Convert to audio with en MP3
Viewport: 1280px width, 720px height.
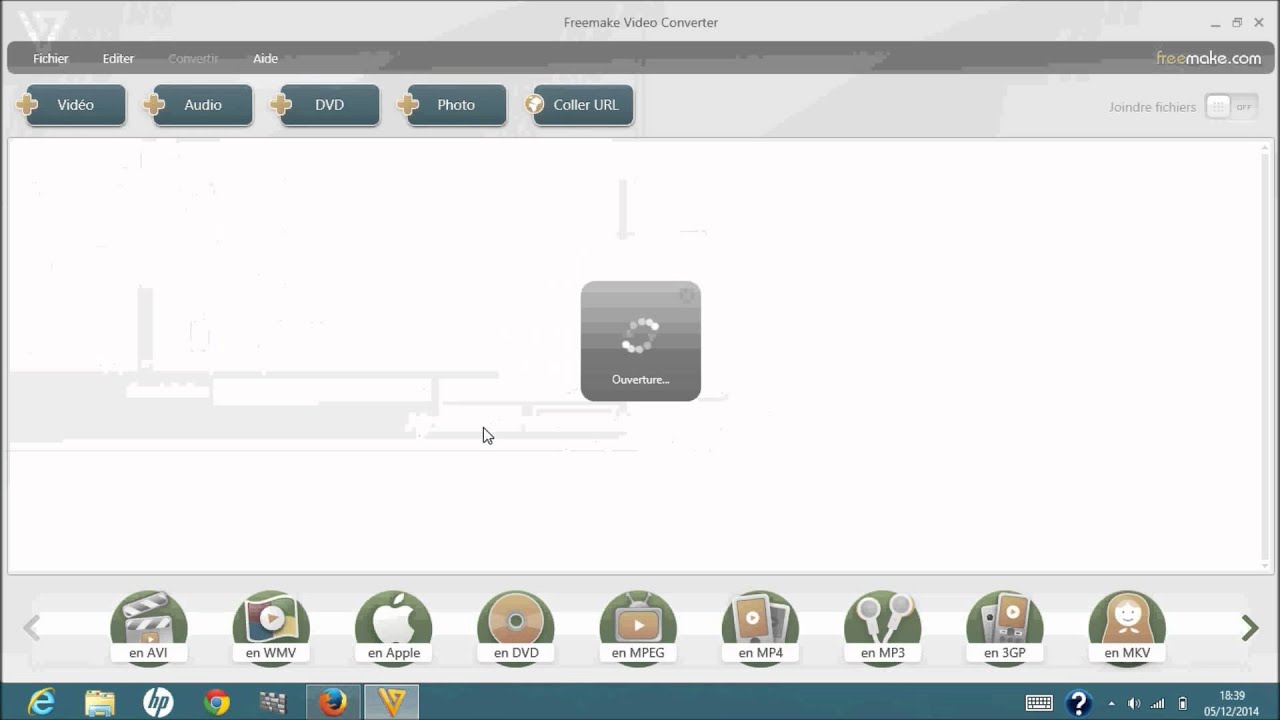click(883, 627)
